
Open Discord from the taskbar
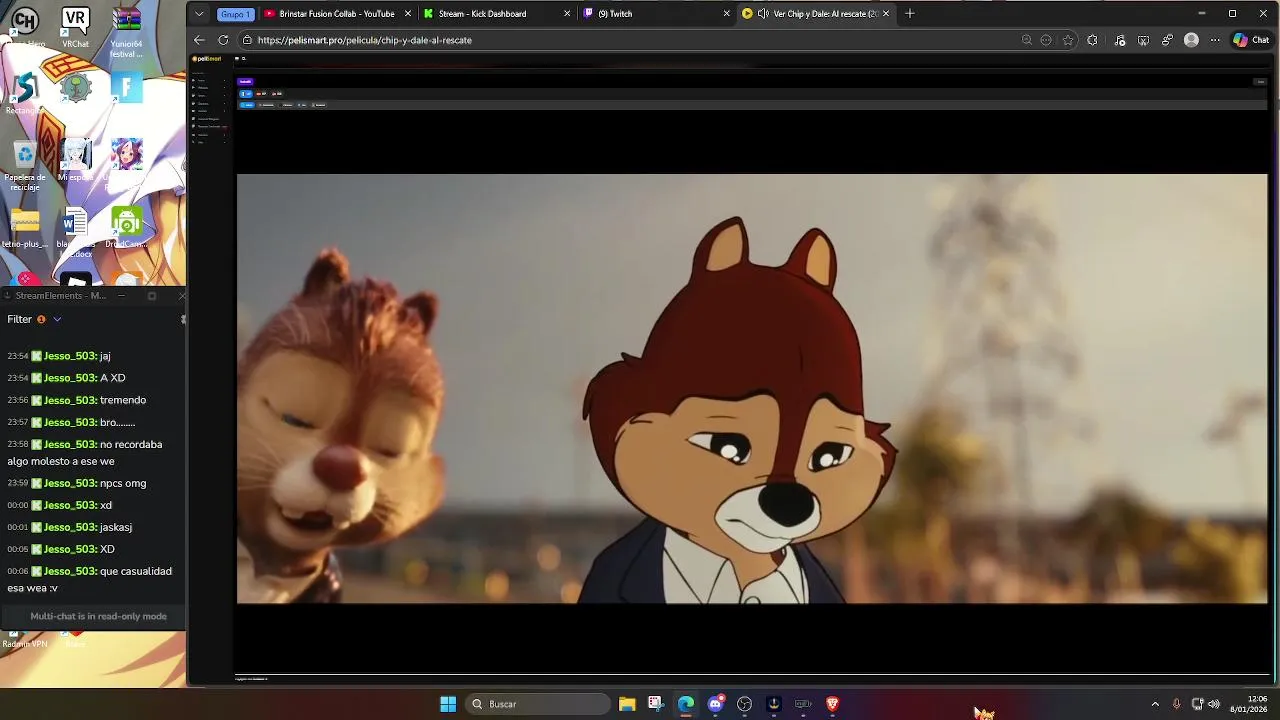(715, 704)
